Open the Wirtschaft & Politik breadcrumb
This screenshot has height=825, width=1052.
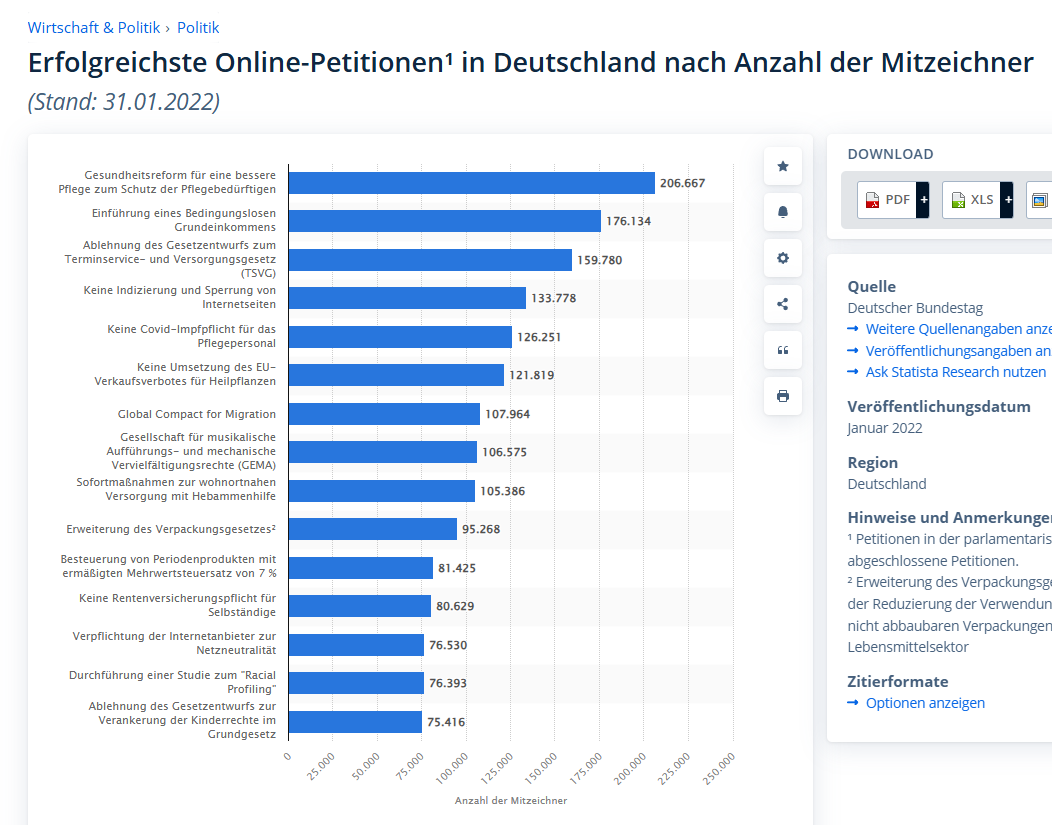coord(94,28)
